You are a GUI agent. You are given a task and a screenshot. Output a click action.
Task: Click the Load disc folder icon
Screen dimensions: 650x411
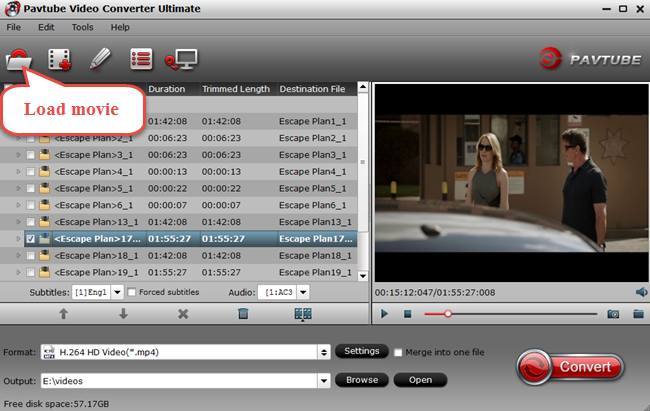[x=19, y=59]
